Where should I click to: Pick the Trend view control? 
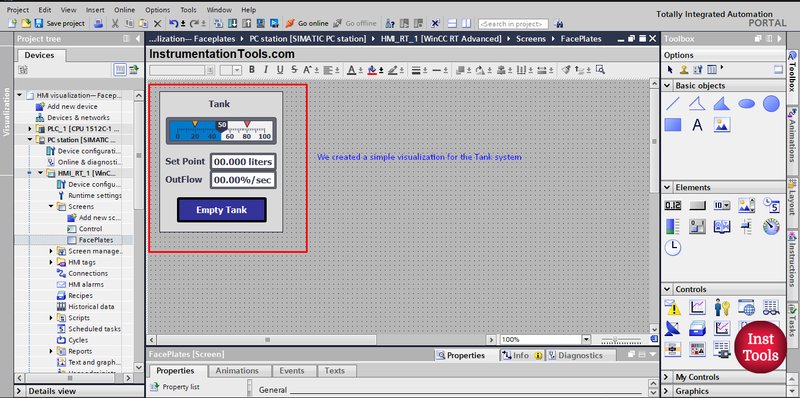pos(697,307)
